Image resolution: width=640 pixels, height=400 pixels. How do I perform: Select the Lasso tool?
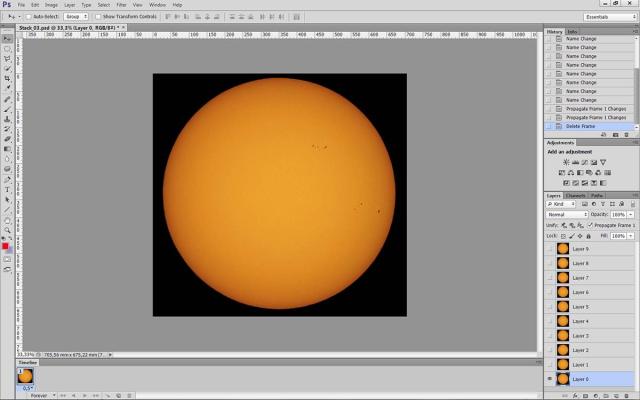[x=7, y=58]
